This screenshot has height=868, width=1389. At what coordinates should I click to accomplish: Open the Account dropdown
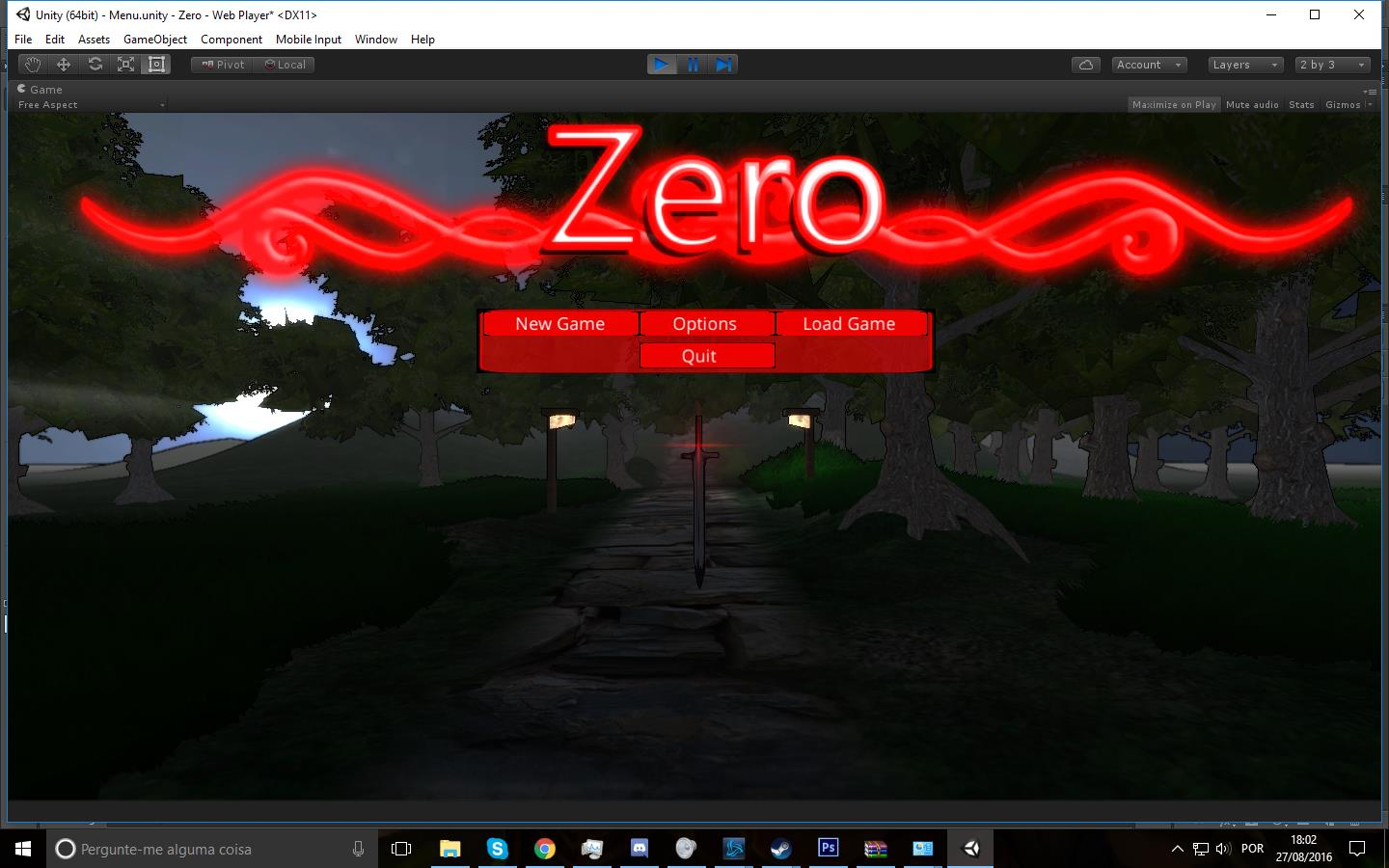[1149, 65]
